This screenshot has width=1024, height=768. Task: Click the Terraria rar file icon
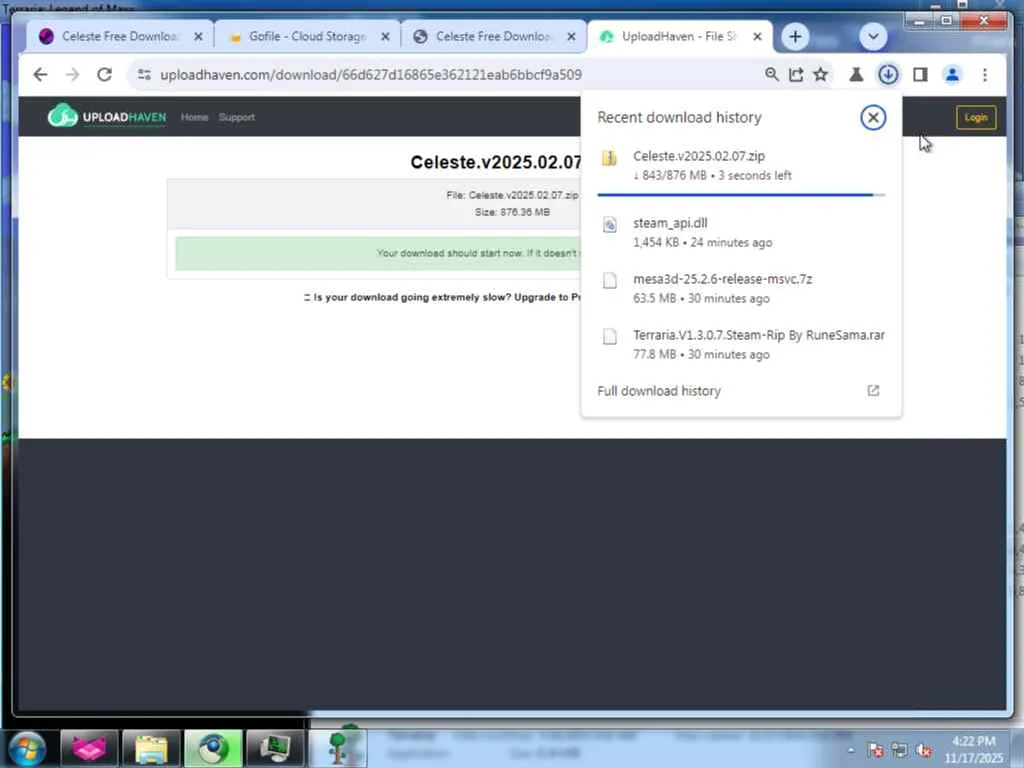(x=609, y=337)
